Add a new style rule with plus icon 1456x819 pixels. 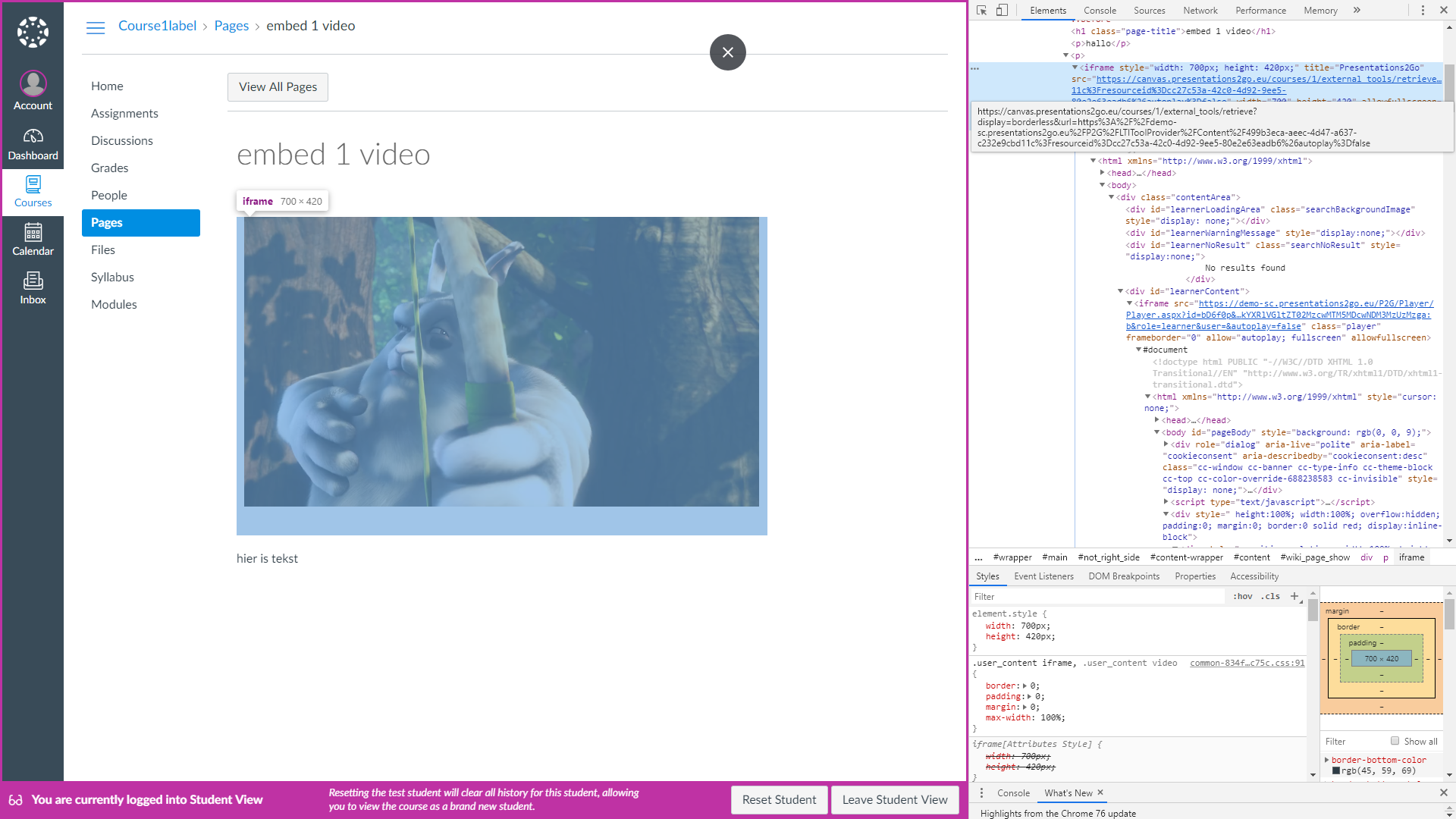click(x=1295, y=596)
